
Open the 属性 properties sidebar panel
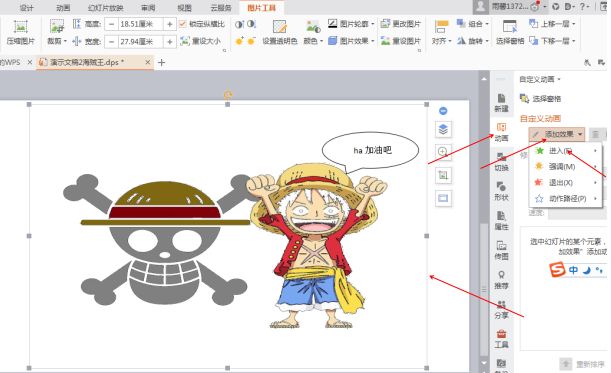click(501, 221)
